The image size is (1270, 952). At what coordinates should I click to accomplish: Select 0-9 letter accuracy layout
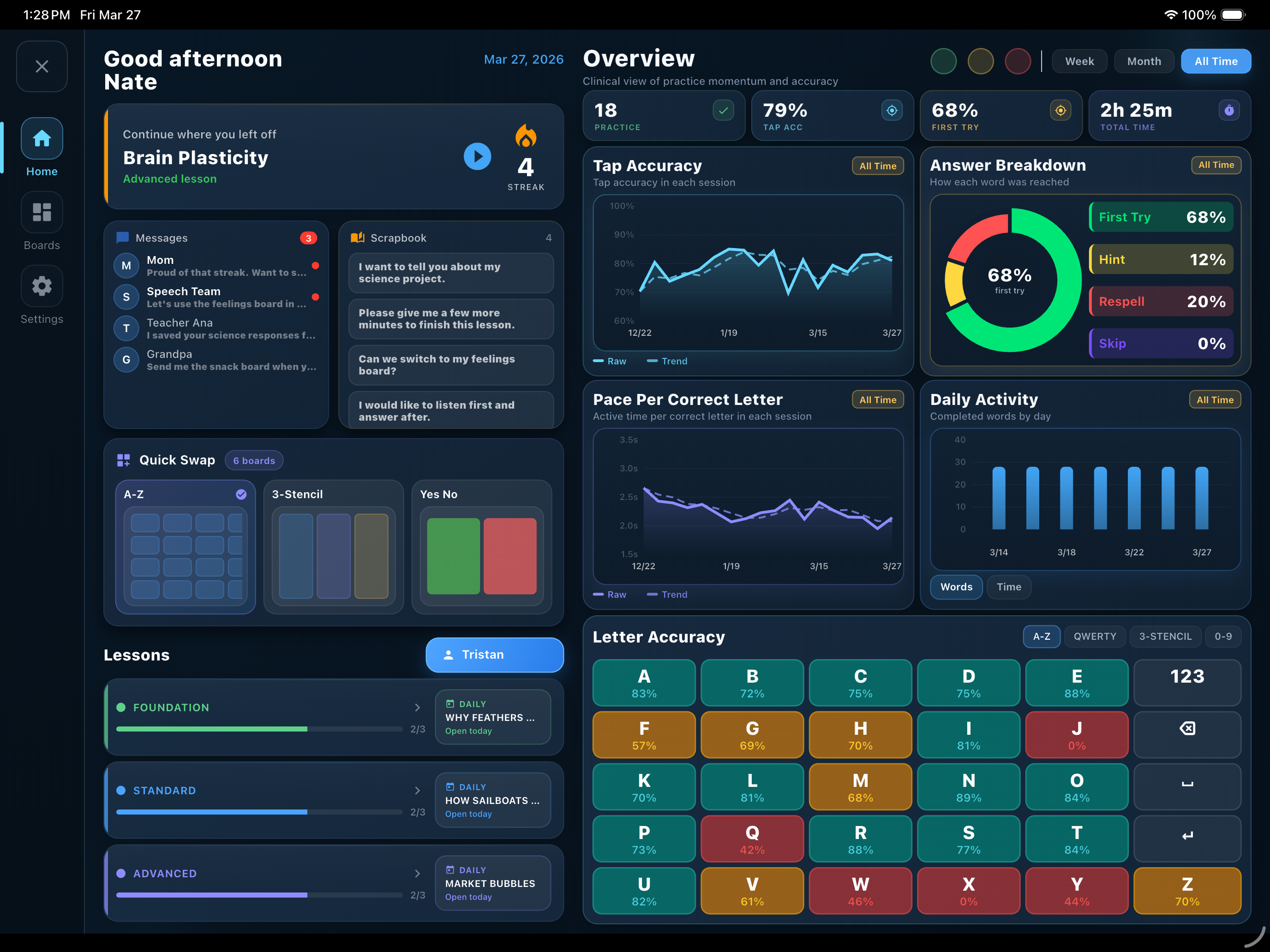pos(1223,637)
